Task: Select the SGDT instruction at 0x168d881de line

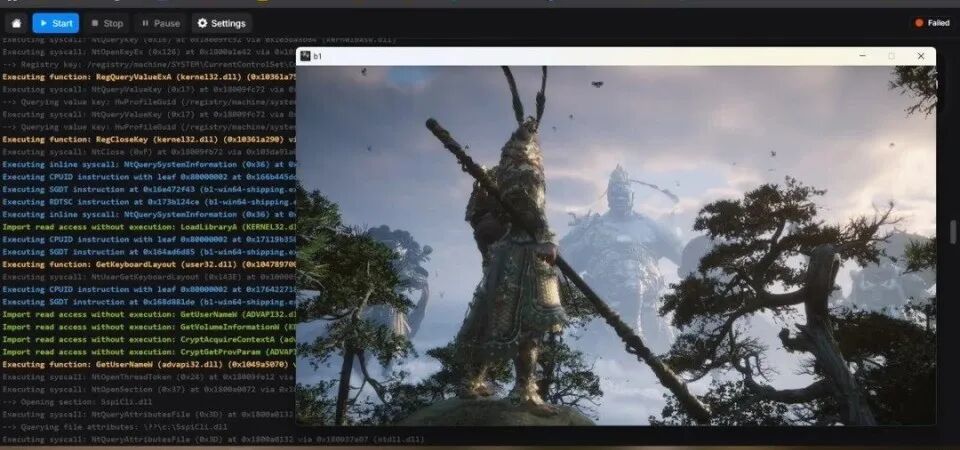Action: (149, 302)
